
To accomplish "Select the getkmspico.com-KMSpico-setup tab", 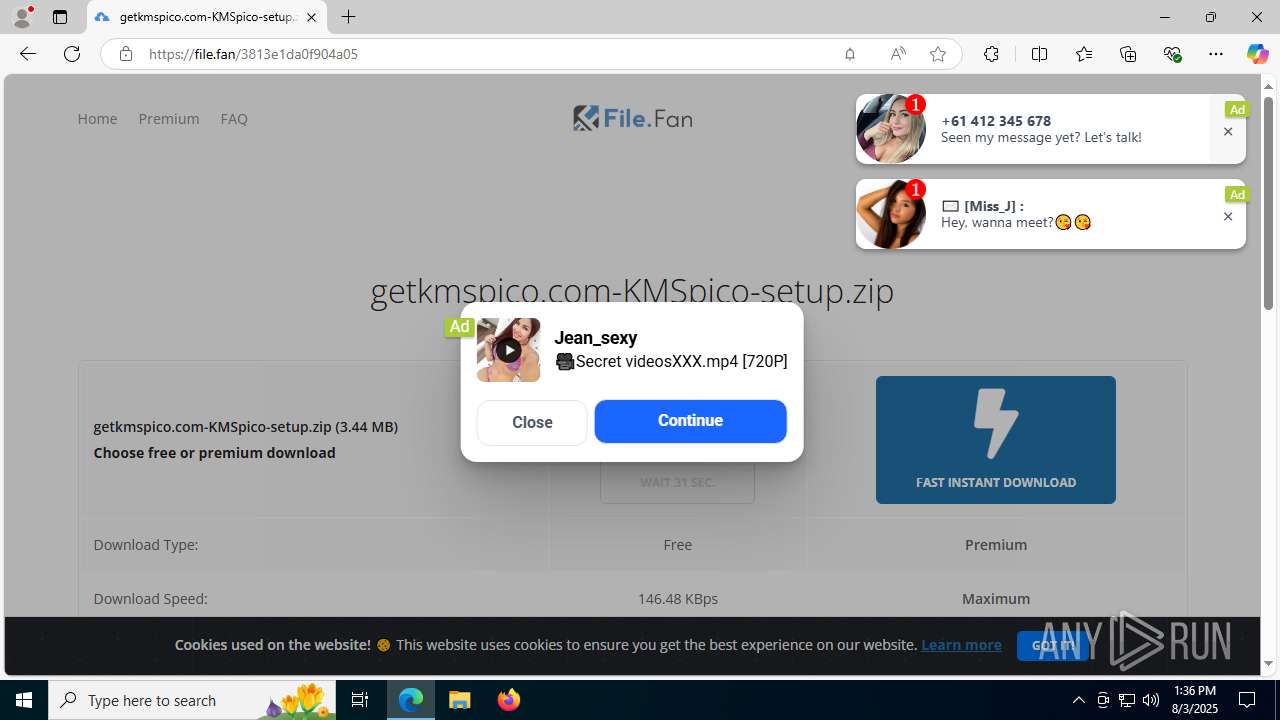I will pyautogui.click(x=207, y=17).
